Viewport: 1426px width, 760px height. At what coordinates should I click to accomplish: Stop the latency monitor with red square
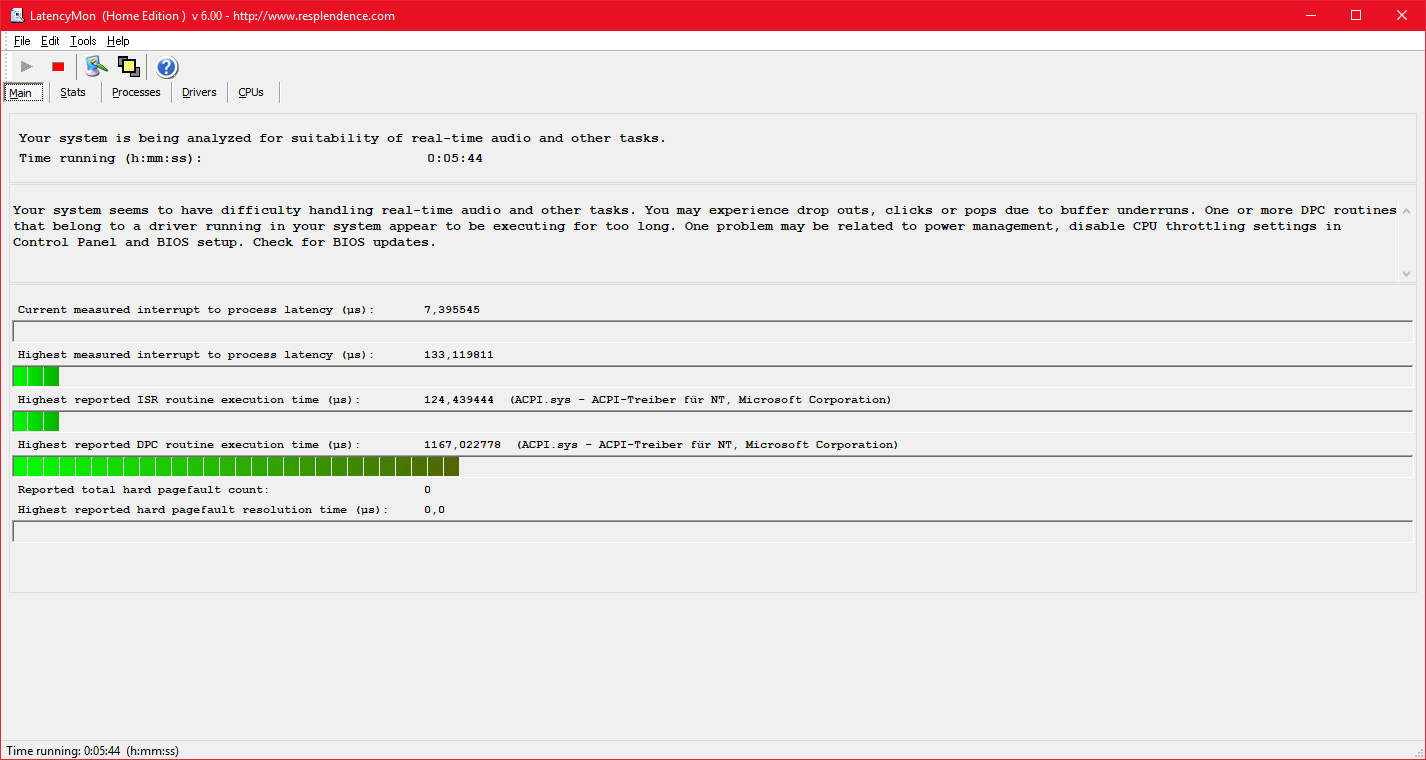(58, 67)
